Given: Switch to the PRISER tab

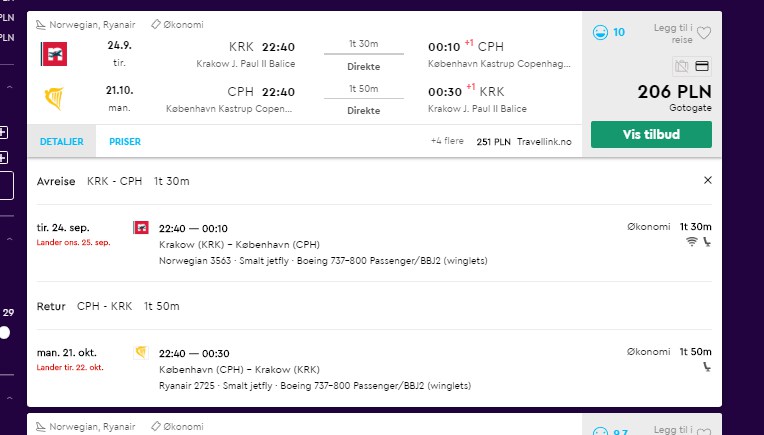Looking at the screenshot, I should (x=125, y=141).
